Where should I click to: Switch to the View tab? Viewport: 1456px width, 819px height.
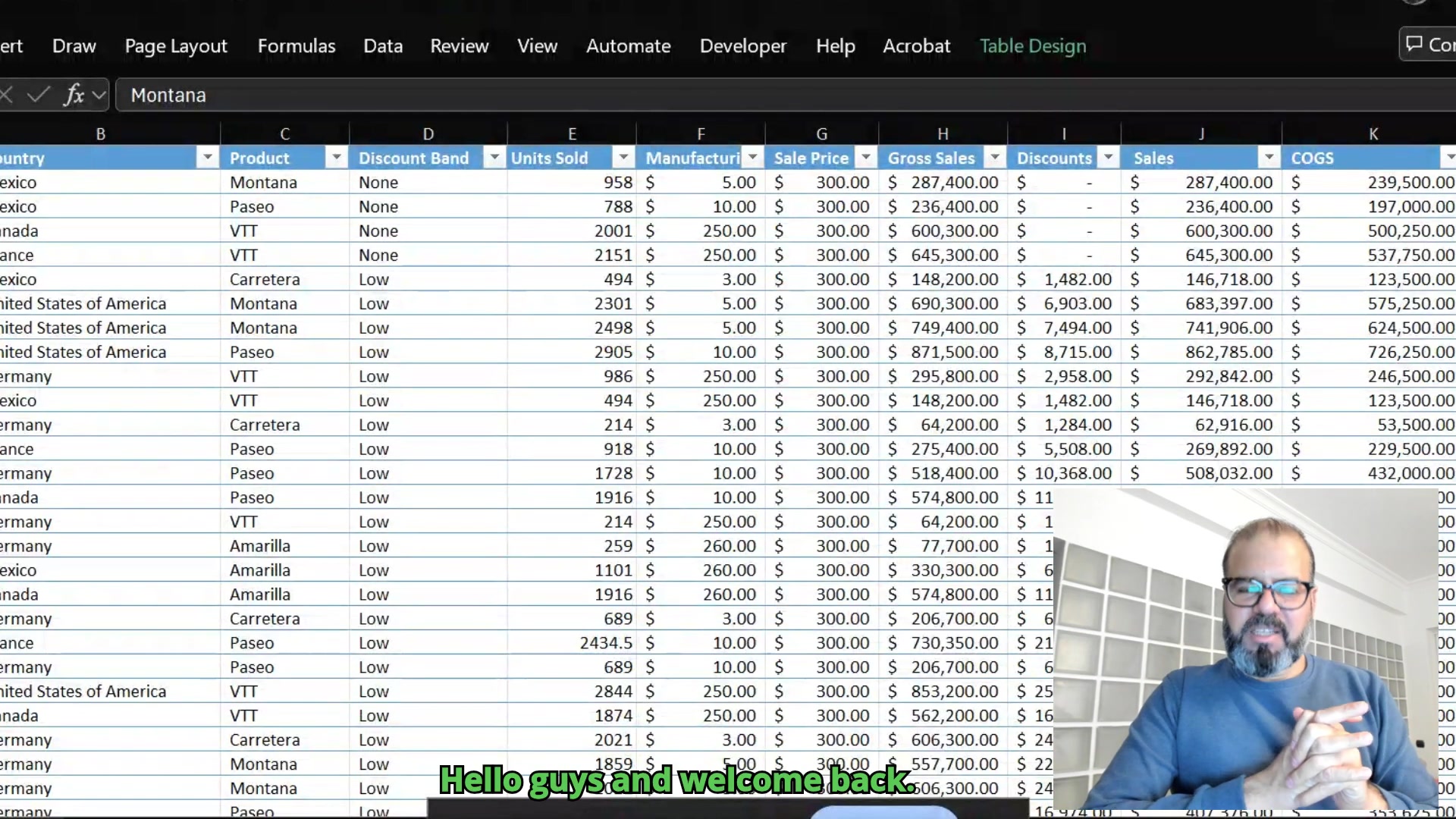pyautogui.click(x=537, y=46)
